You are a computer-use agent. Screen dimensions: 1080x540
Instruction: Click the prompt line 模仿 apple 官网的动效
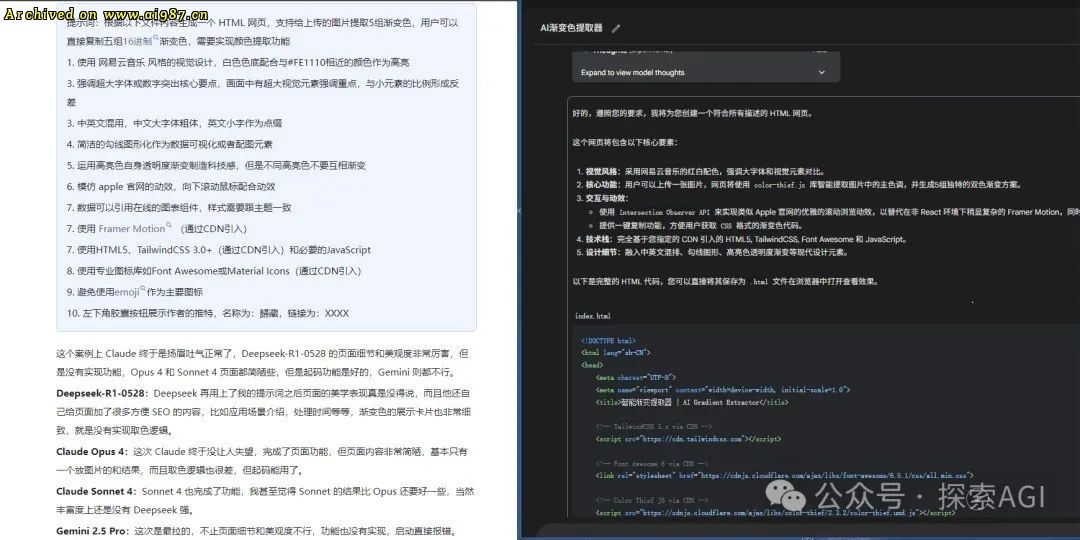[171, 187]
